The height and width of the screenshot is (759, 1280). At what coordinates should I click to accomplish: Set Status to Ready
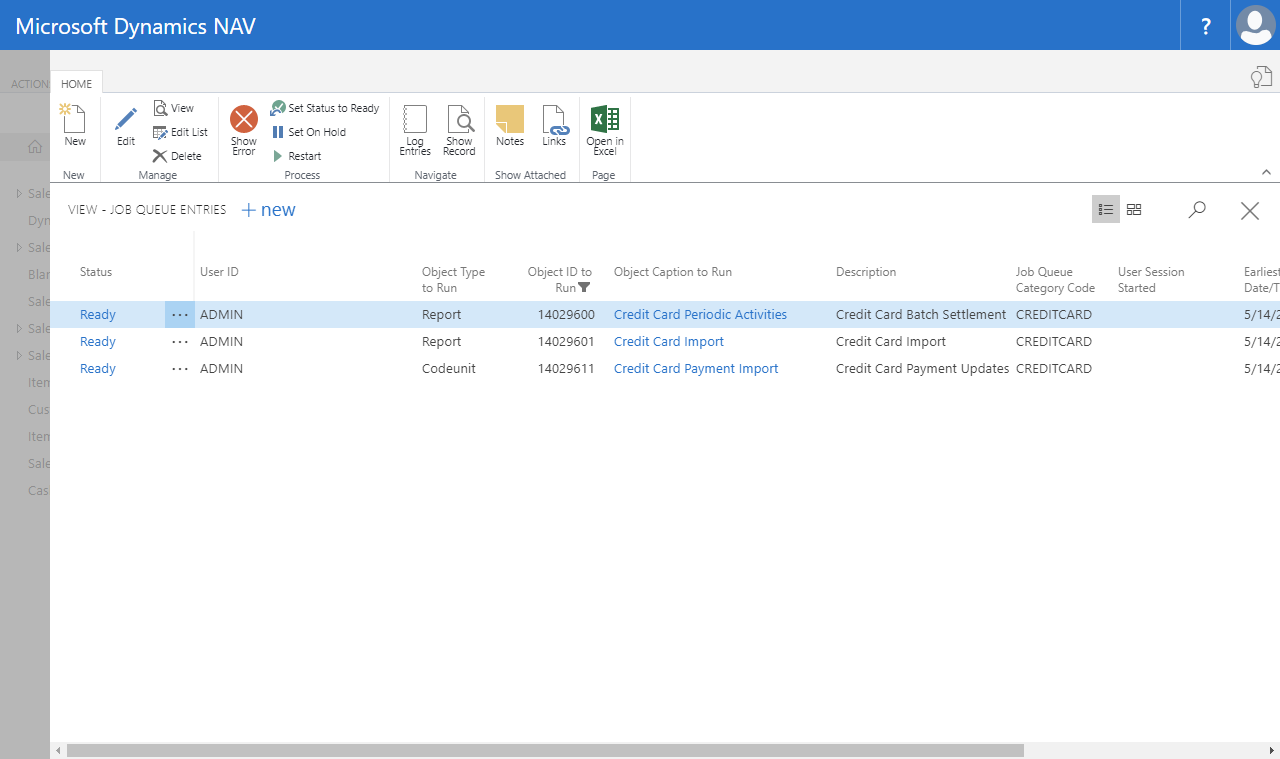325,108
